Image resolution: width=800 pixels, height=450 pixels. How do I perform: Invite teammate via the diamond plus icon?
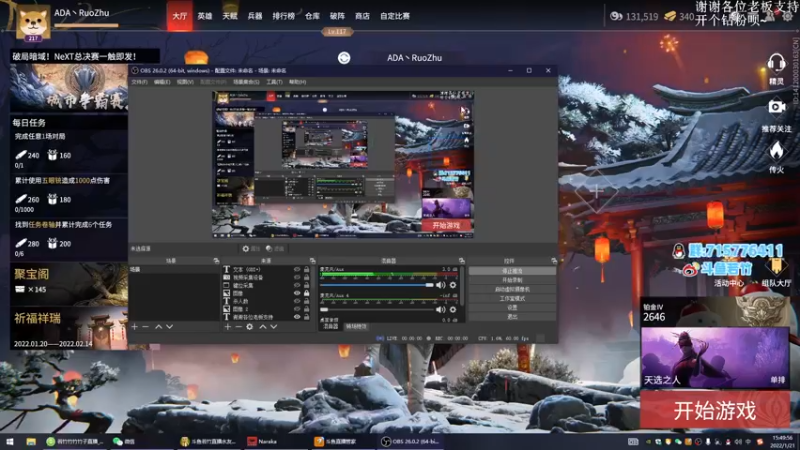[x=596, y=192]
